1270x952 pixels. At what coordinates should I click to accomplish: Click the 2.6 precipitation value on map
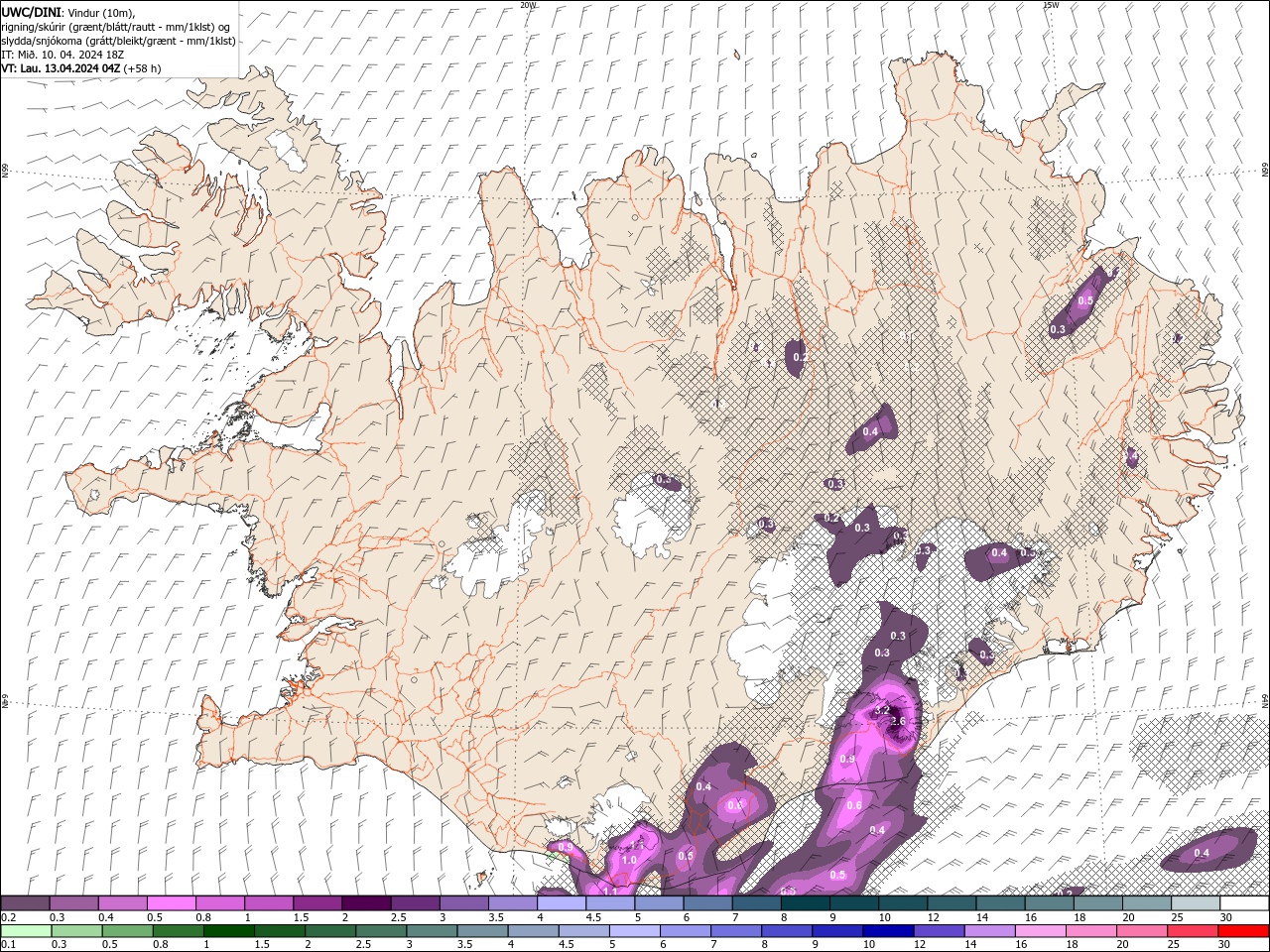(x=898, y=722)
